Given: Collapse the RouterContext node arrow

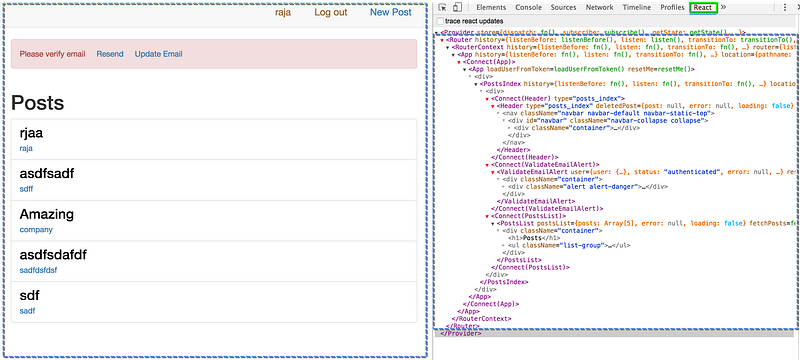Looking at the screenshot, I should point(448,47).
